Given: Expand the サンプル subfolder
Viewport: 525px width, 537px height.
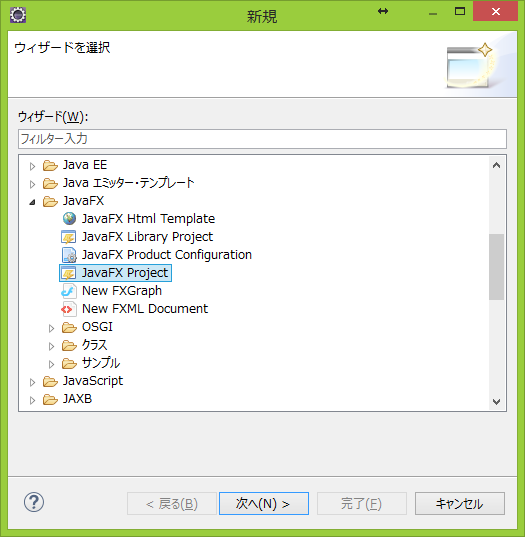Looking at the screenshot, I should tap(51, 364).
